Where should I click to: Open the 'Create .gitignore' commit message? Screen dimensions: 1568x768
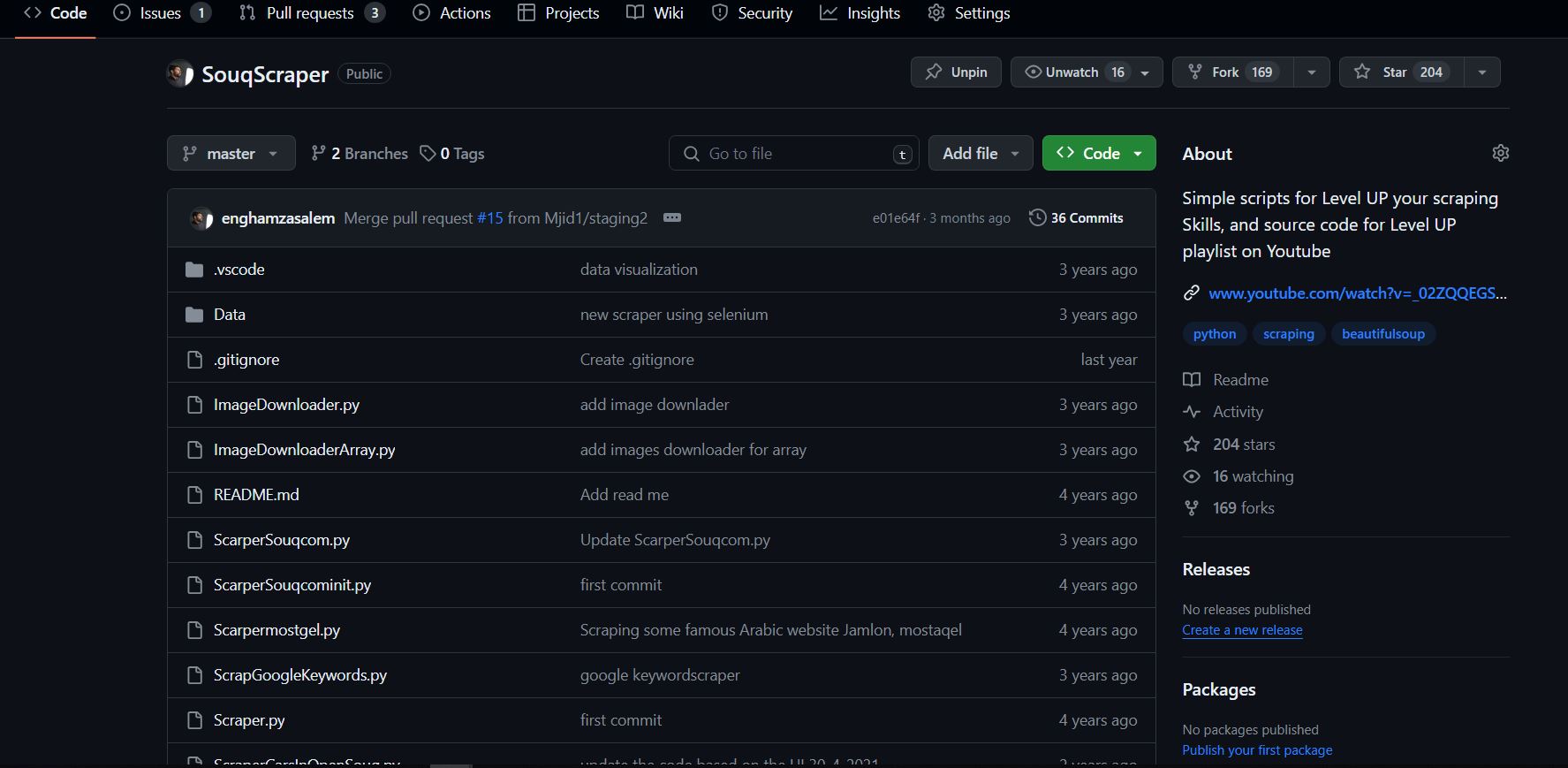pyautogui.click(x=637, y=360)
